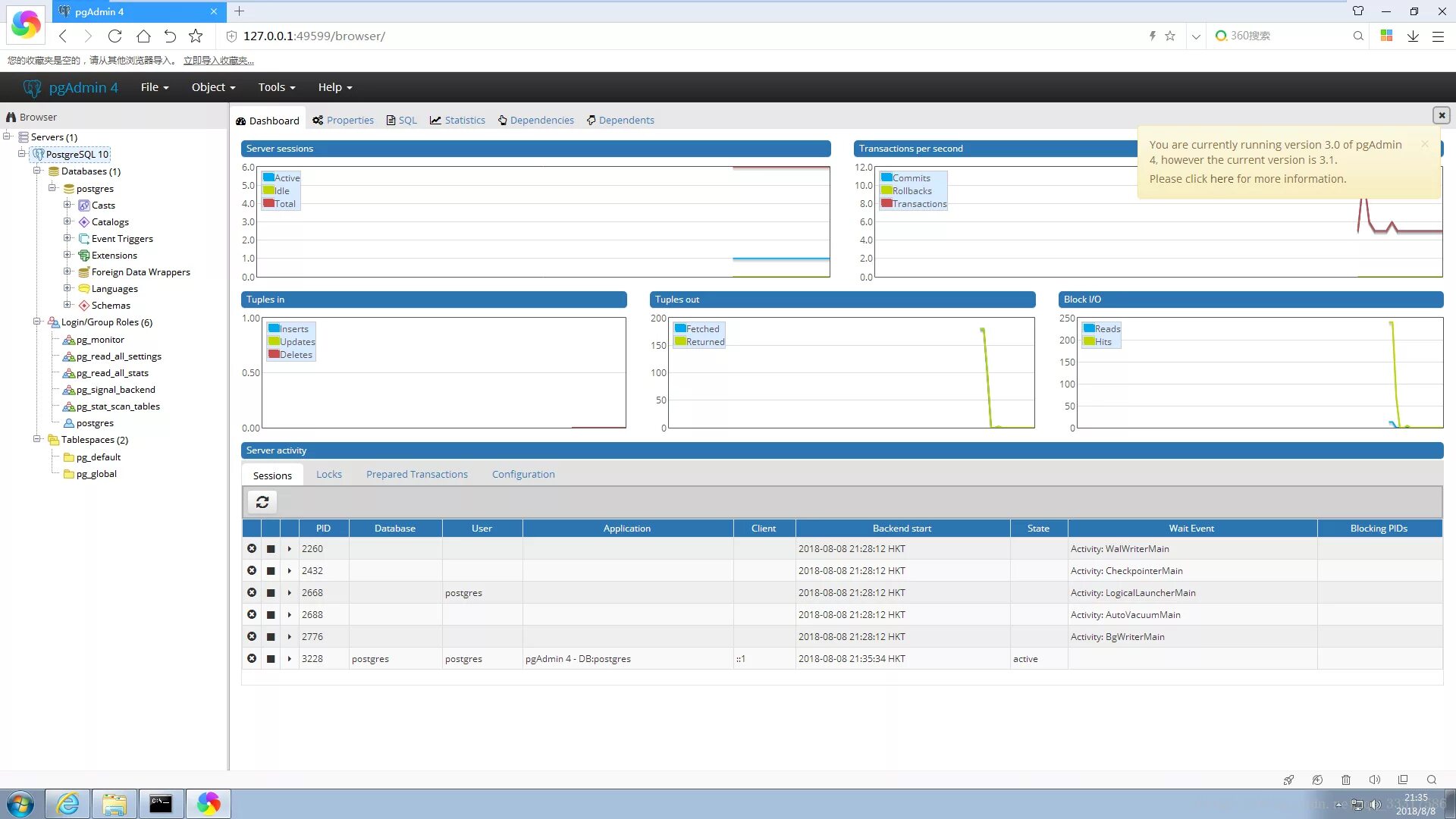This screenshot has width=1456, height=819.
Task: Click the red Total legend swatch
Action: [x=268, y=203]
